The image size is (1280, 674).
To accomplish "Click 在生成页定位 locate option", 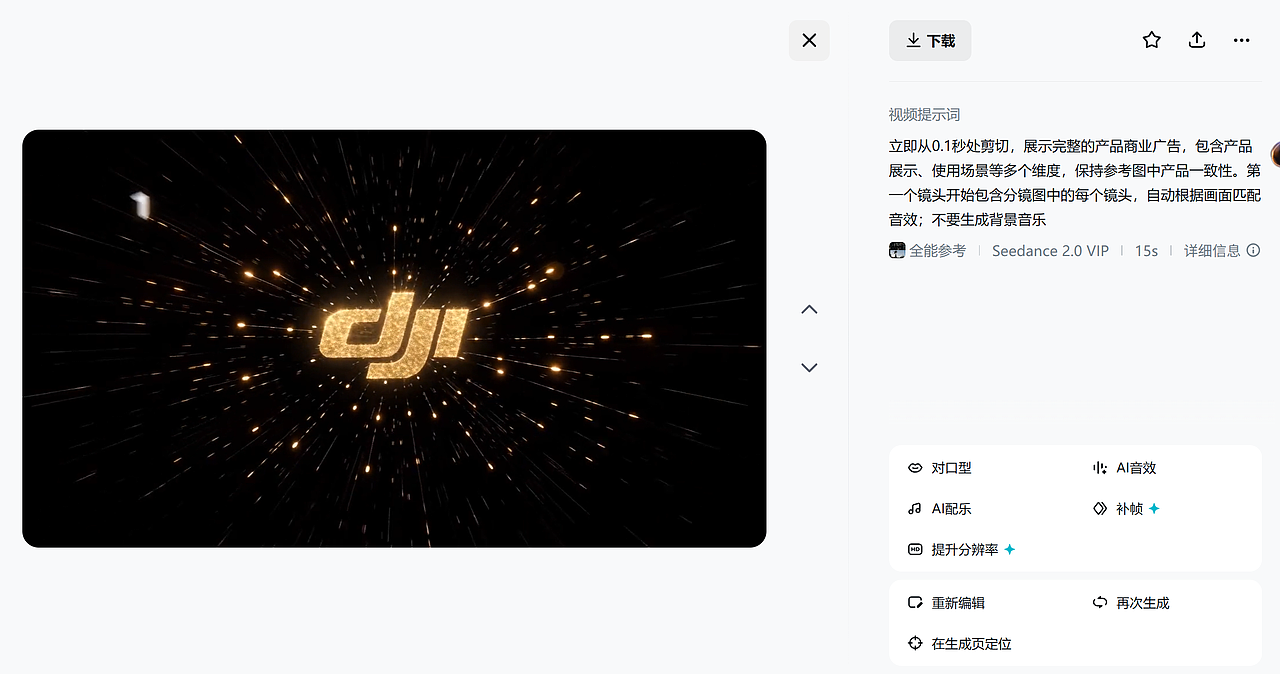I will point(959,644).
